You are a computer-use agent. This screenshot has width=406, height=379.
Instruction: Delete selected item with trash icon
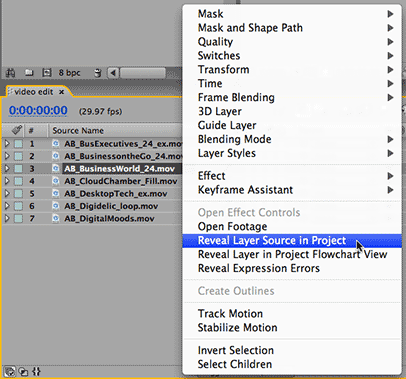coord(97,73)
